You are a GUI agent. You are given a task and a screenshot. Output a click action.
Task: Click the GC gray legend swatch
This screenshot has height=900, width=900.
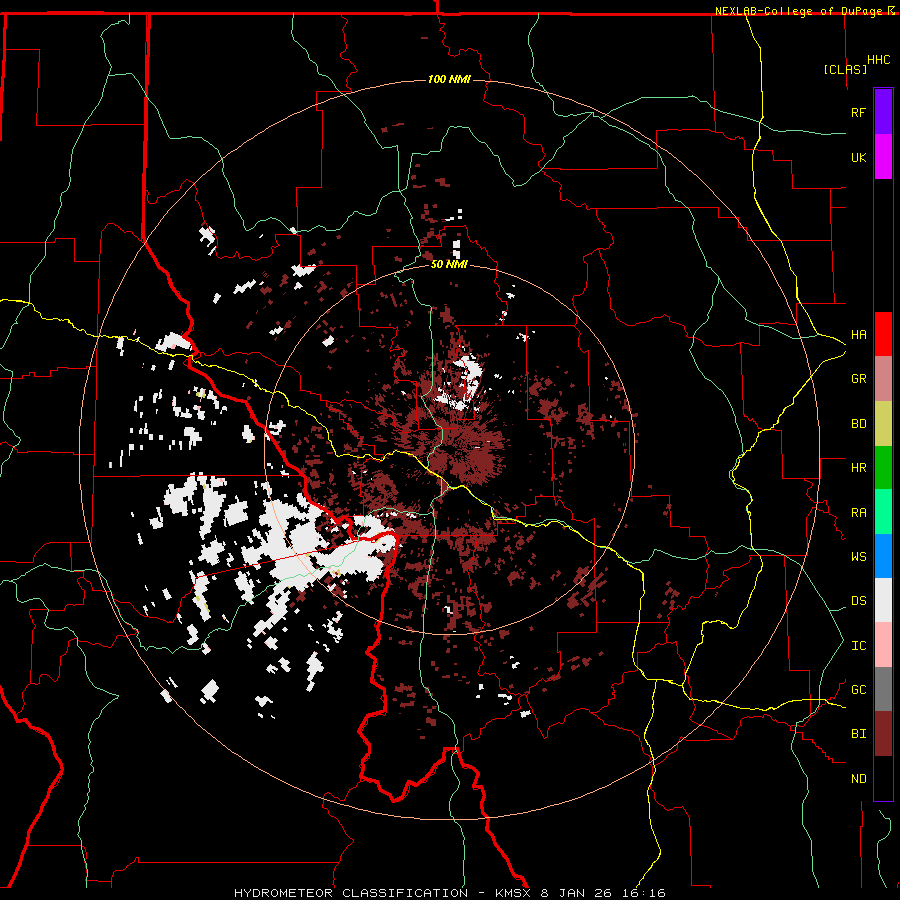883,689
